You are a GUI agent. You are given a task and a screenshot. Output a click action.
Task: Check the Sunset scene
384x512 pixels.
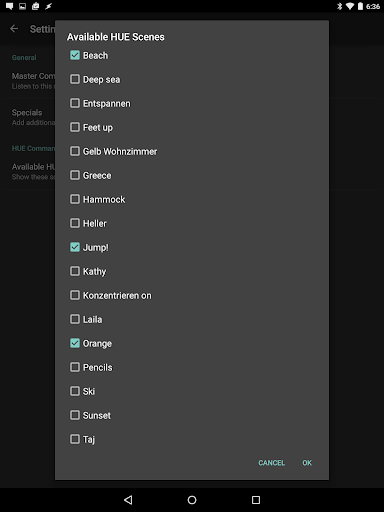(x=75, y=415)
